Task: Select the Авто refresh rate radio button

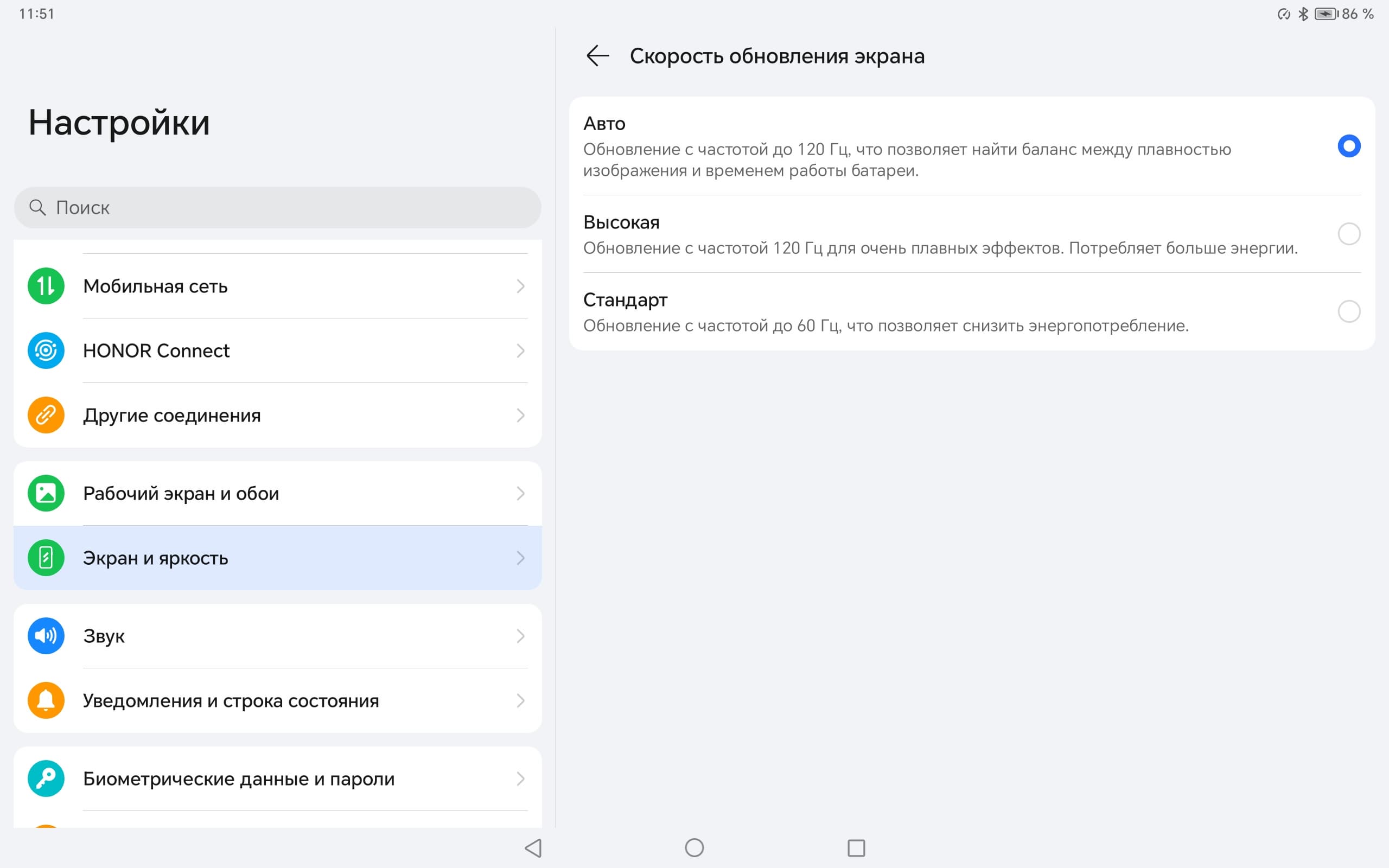Action: coord(1349,146)
